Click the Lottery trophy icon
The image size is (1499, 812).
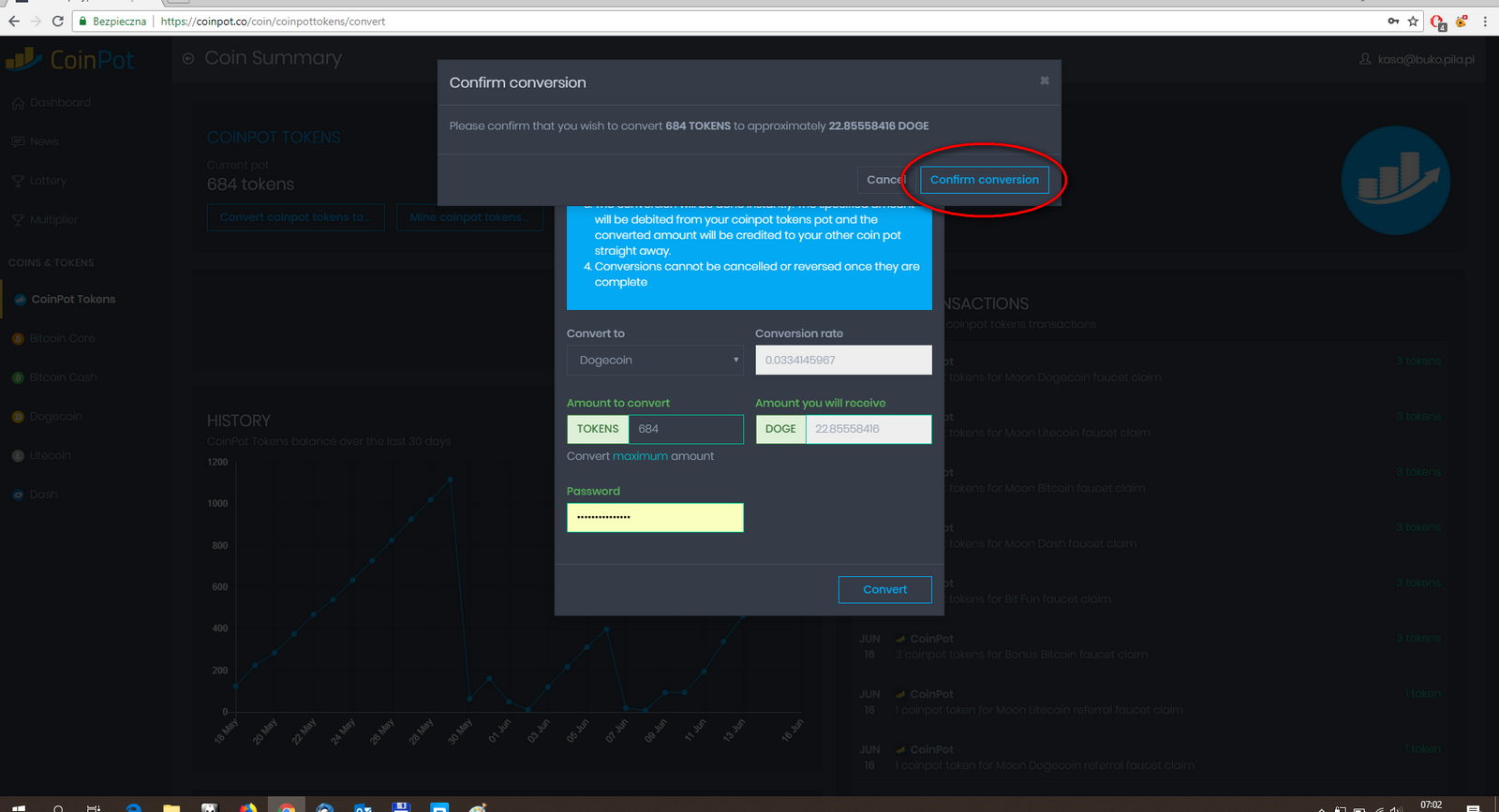18,181
